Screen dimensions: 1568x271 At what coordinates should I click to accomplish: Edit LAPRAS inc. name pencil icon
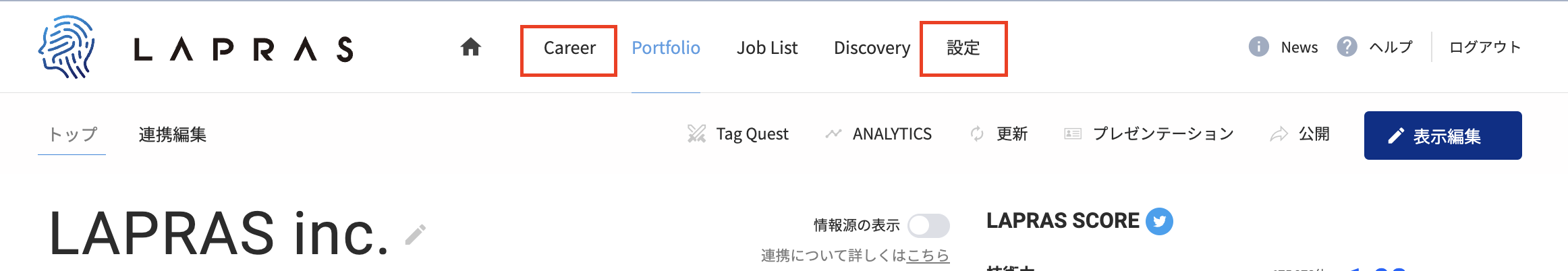[416, 235]
